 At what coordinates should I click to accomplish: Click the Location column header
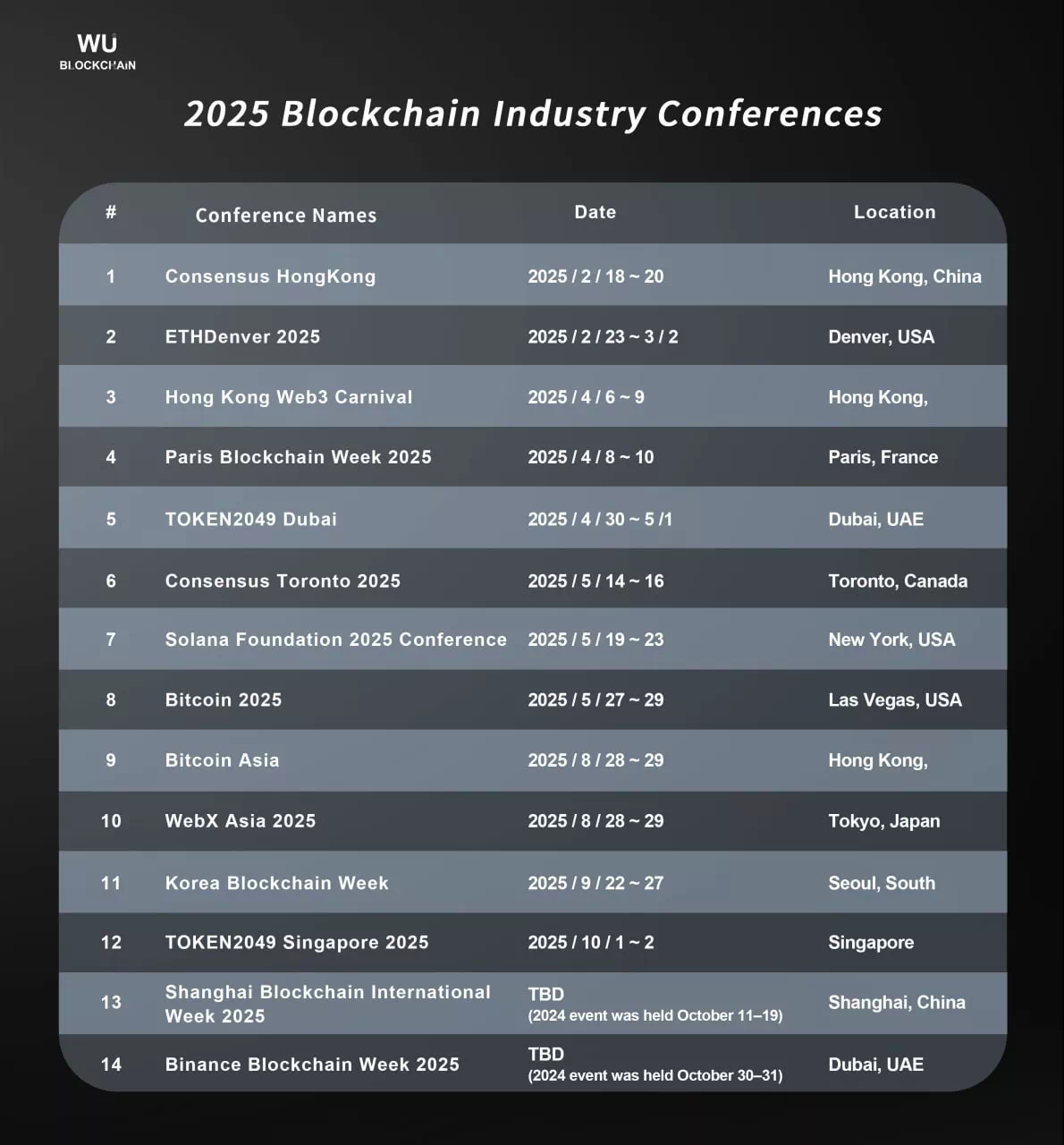[x=894, y=212]
